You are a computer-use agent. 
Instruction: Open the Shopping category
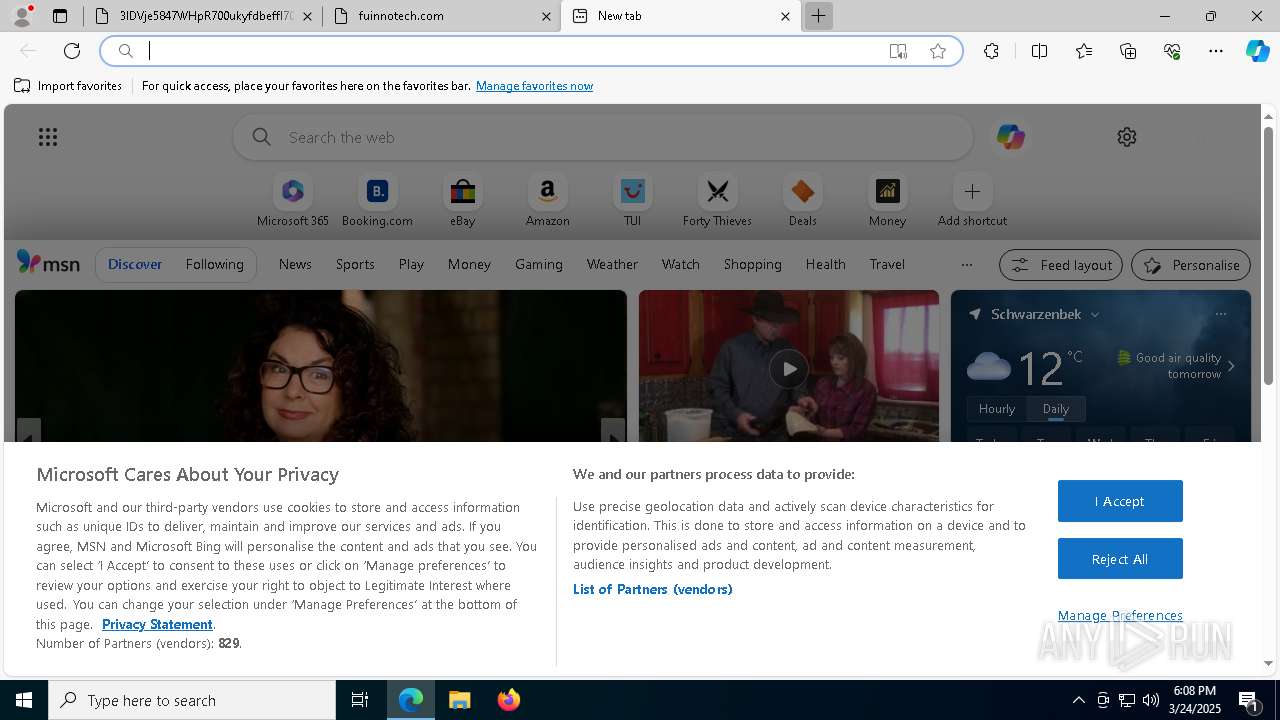pos(752,264)
